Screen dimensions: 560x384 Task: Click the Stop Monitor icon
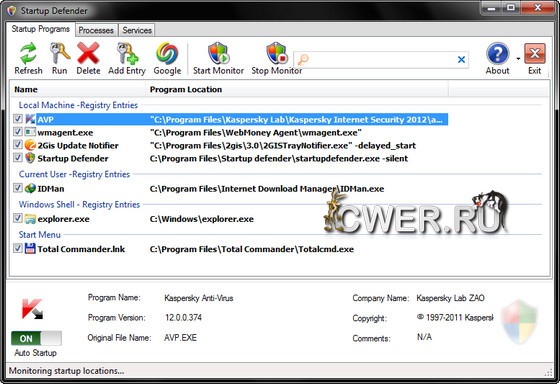[277, 54]
